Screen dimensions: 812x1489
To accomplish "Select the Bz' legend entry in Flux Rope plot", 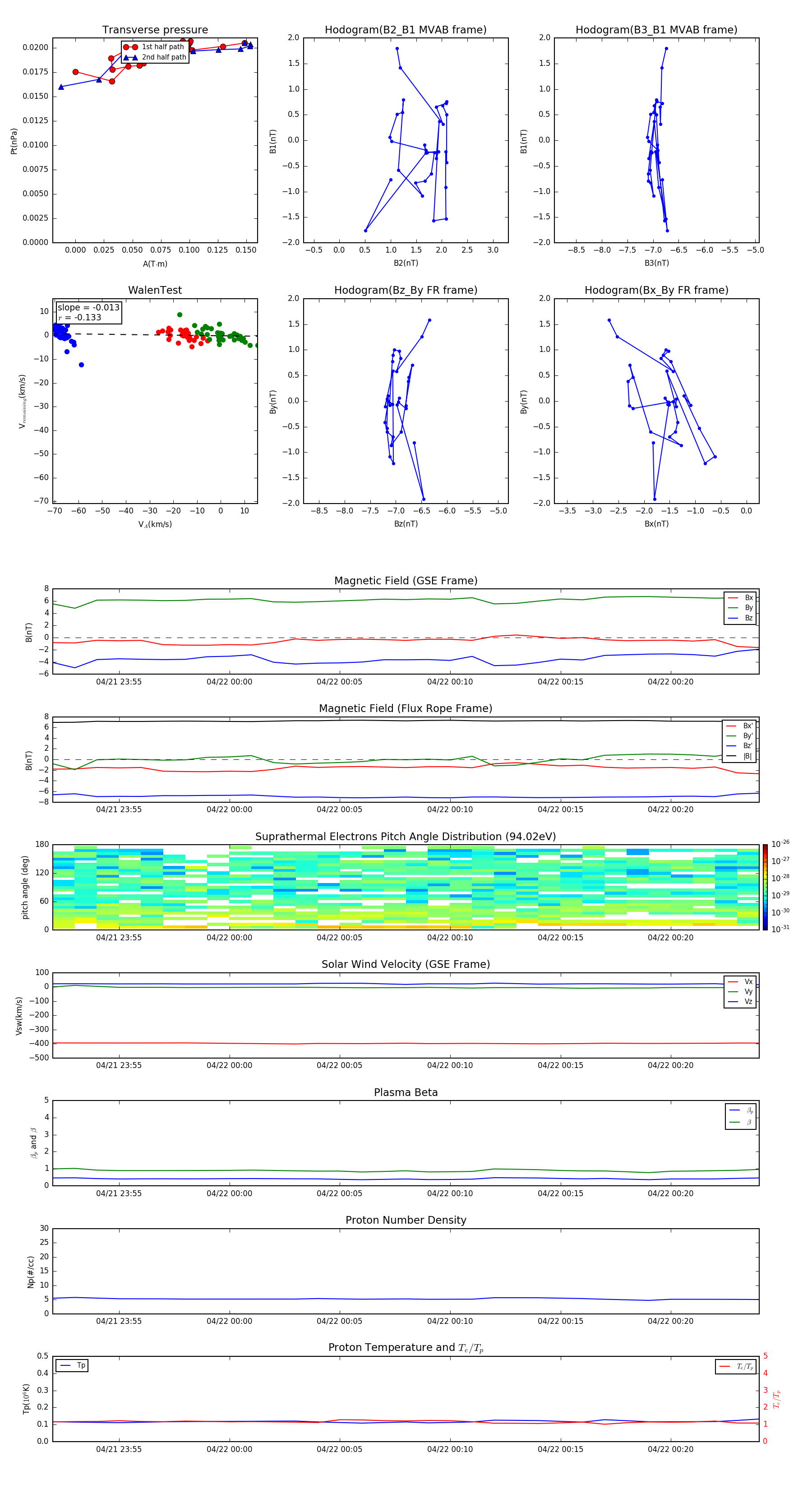I will pyautogui.click(x=740, y=746).
